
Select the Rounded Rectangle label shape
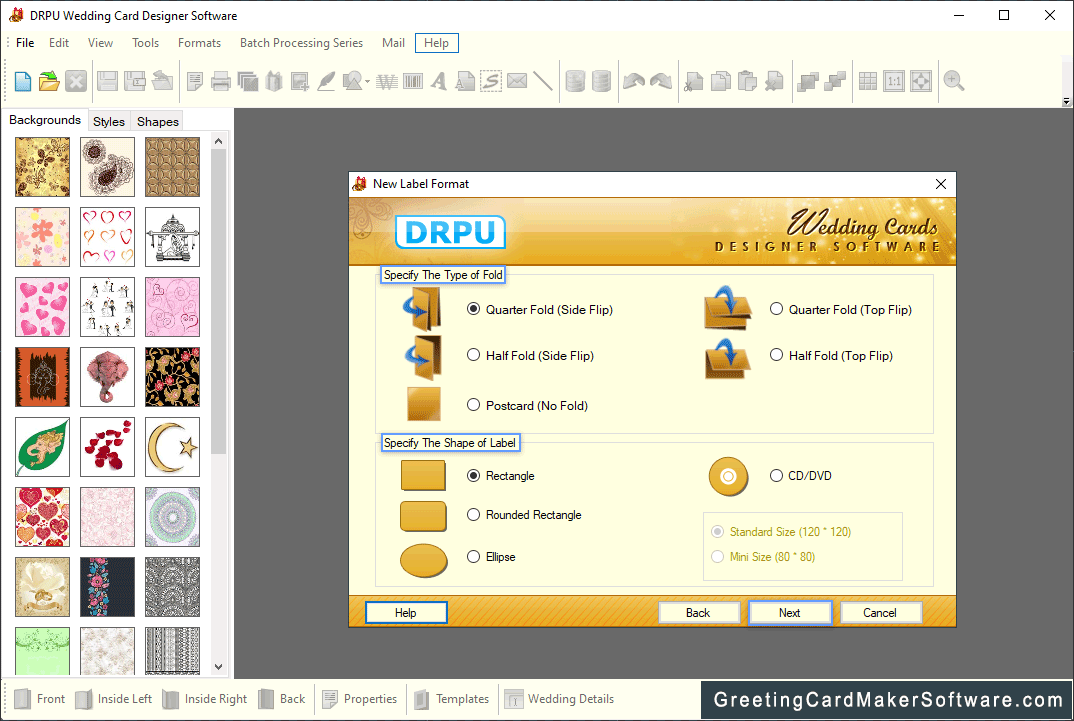point(474,515)
